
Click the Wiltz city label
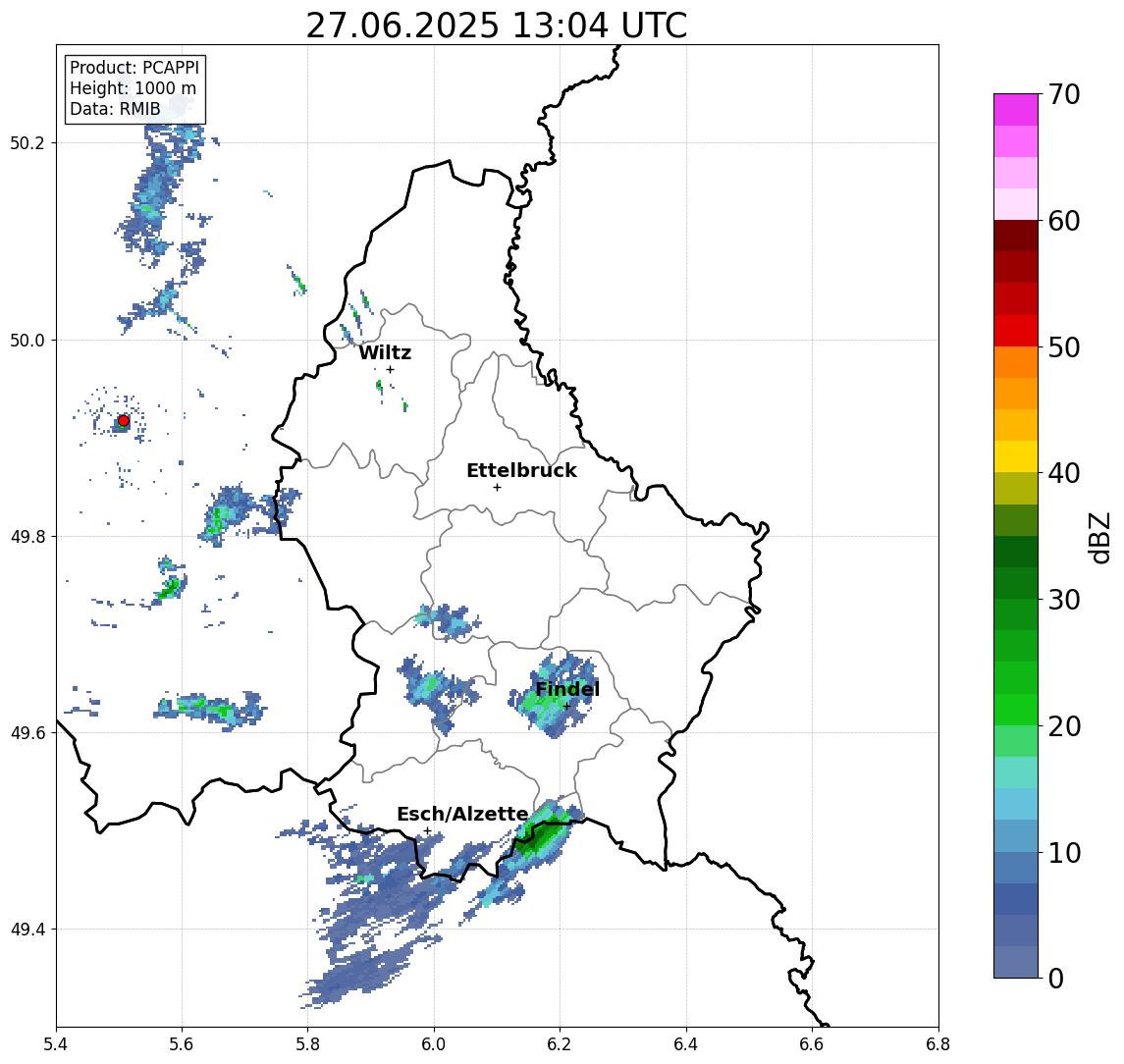point(385,352)
